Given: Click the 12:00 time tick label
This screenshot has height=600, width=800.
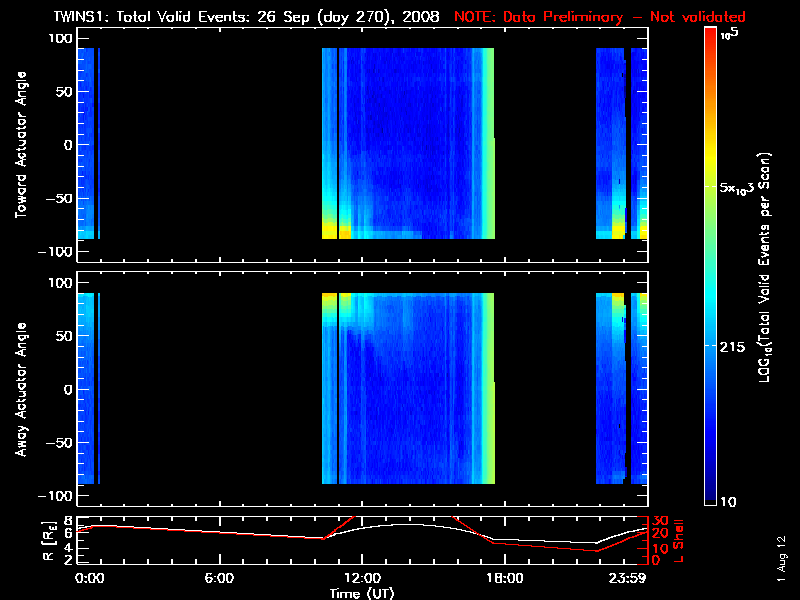Looking at the screenshot, I should [x=361, y=578].
